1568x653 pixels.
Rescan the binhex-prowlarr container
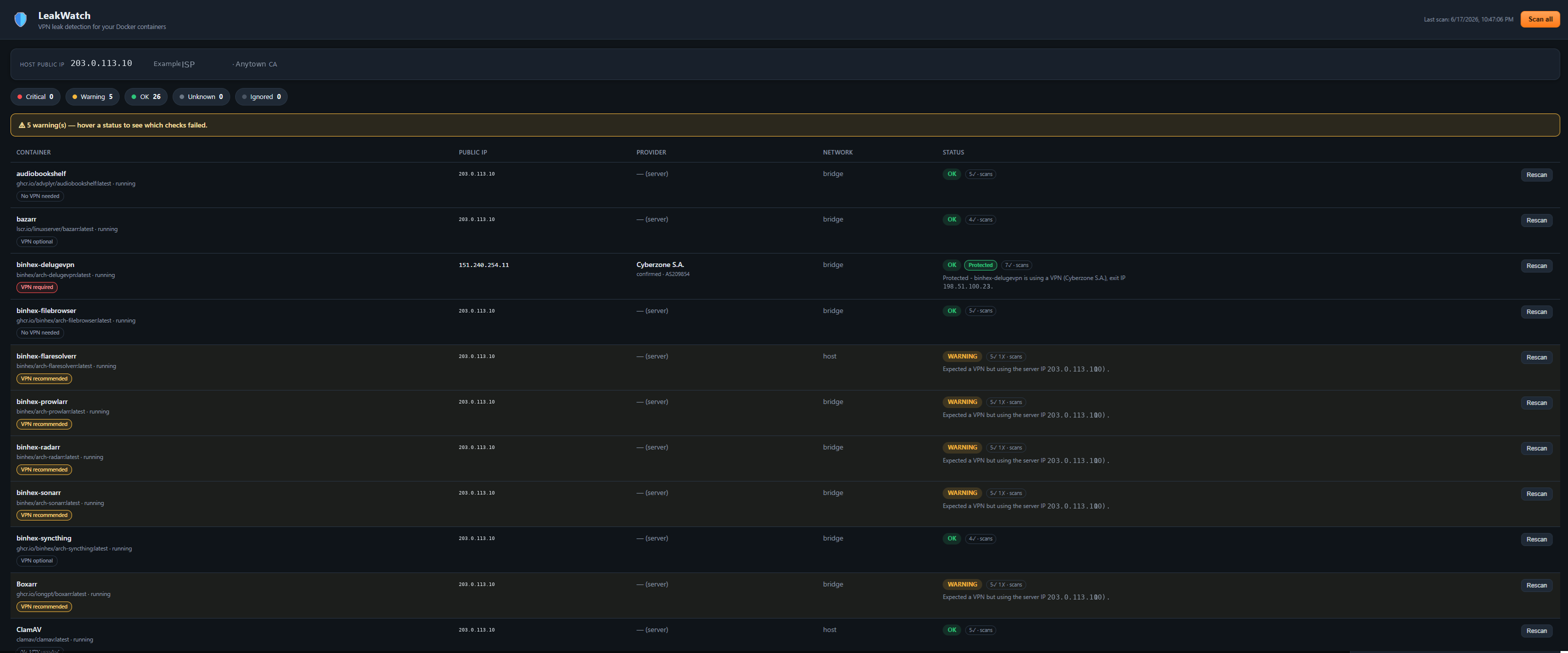(1536, 403)
